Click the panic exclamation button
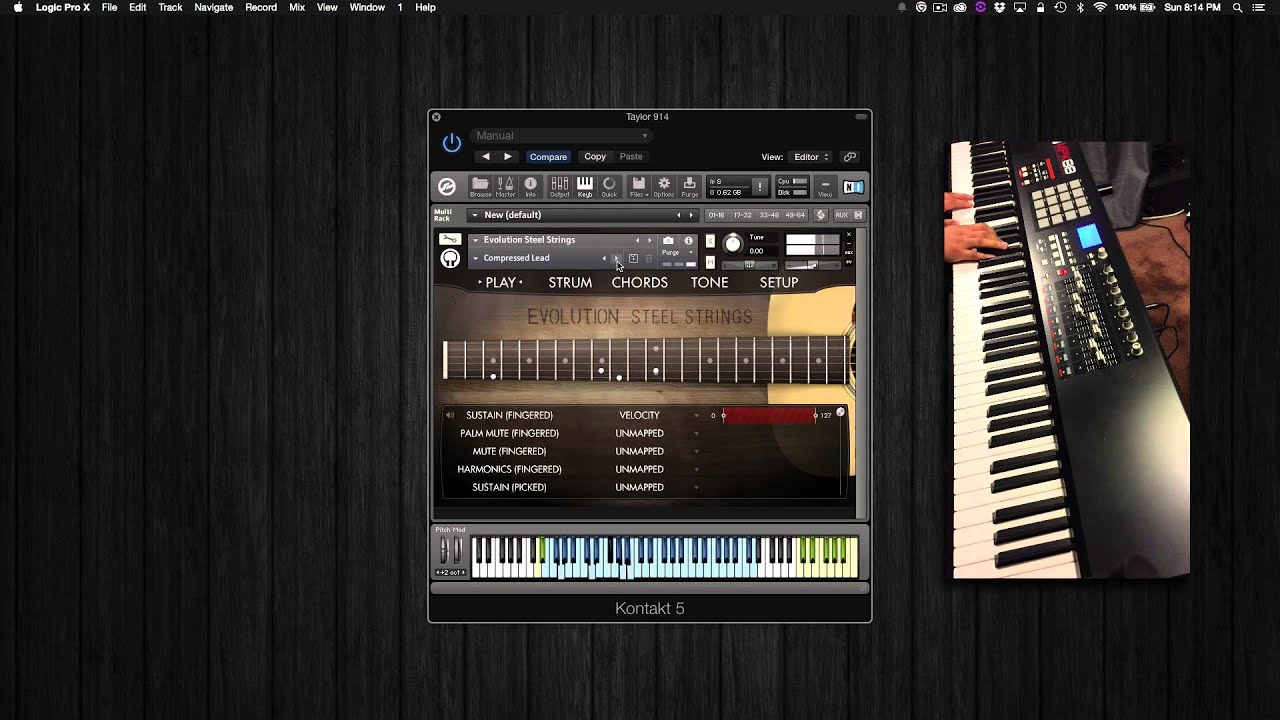This screenshot has width=1280, height=720. (759, 187)
